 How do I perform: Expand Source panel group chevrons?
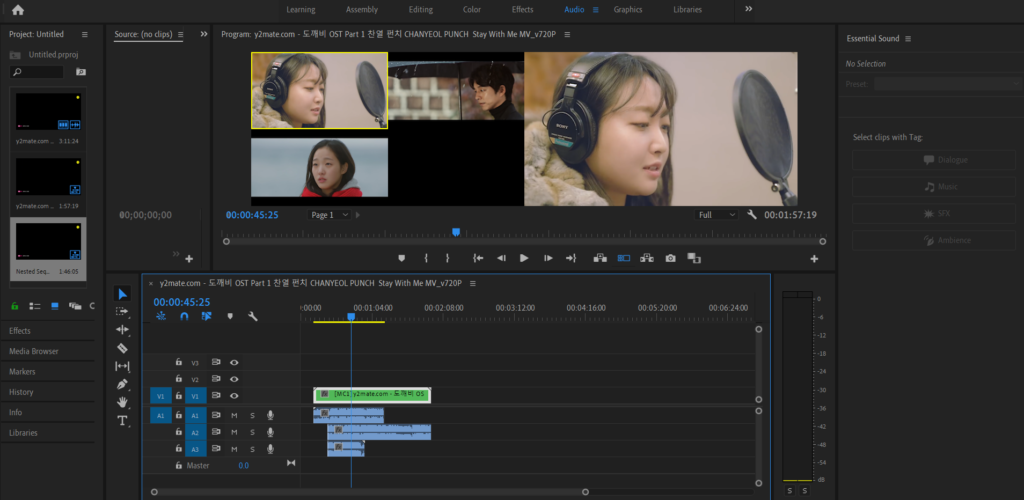(x=204, y=34)
